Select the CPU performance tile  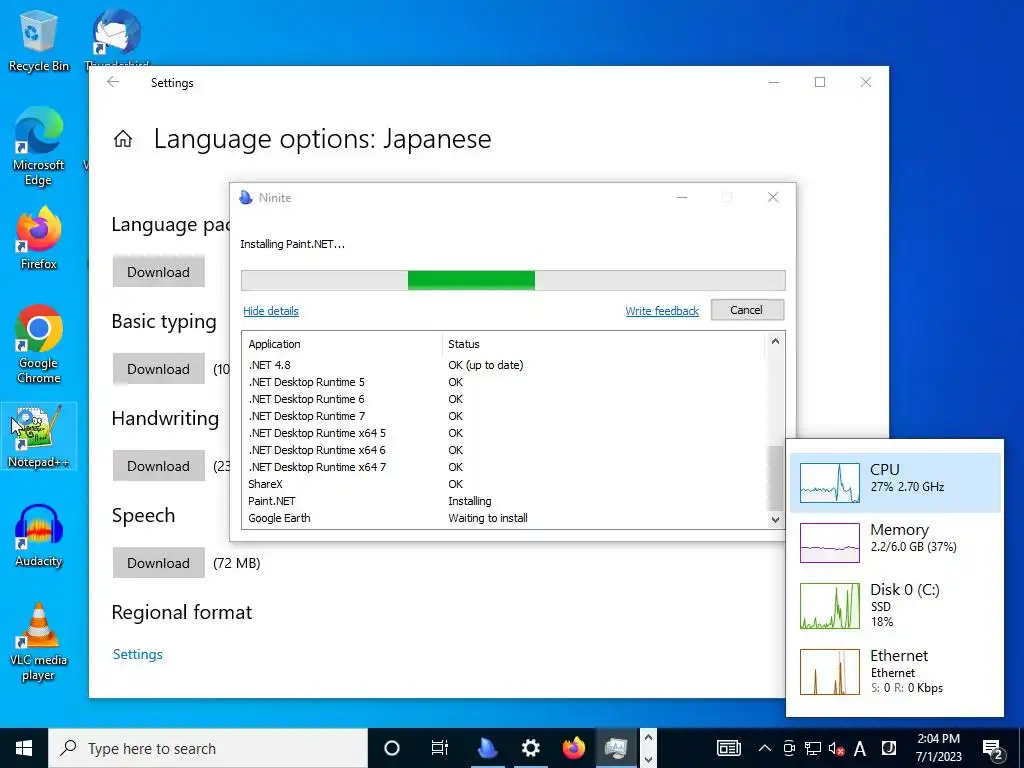895,483
